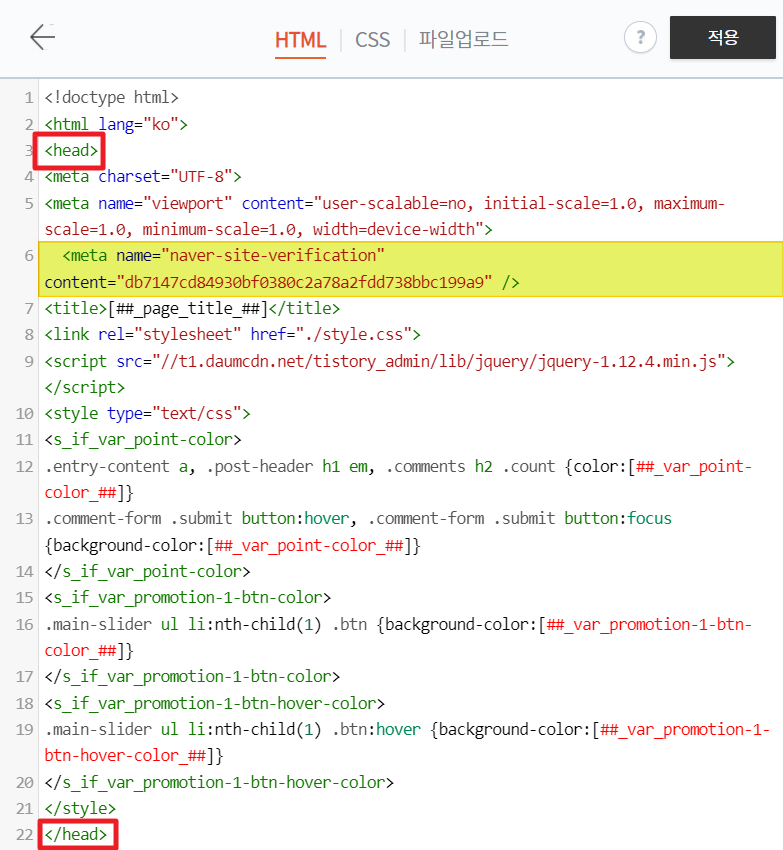Screen dimensions: 783x850
Task: Apply changes with the 적용 button
Action: (x=723, y=37)
